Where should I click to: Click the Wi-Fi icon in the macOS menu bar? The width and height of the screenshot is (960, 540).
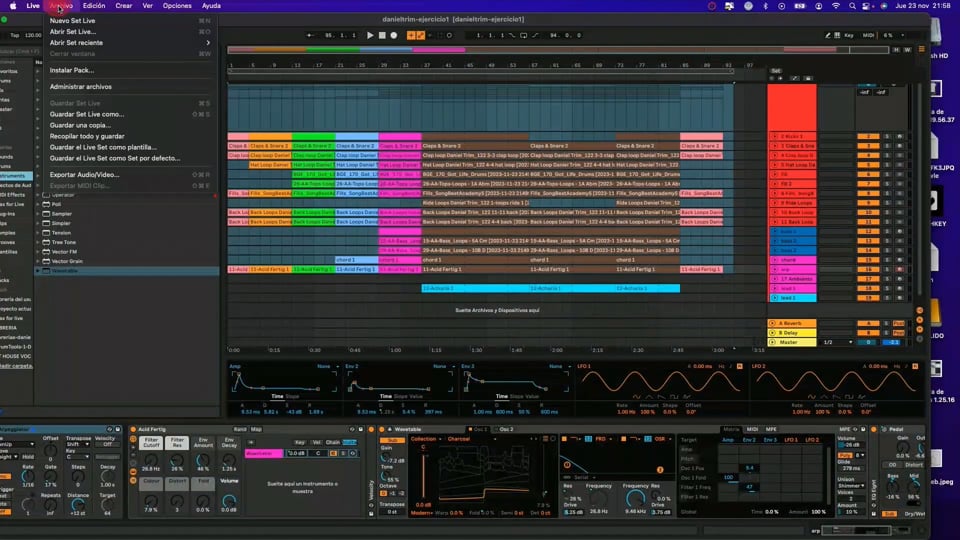coord(836,6)
